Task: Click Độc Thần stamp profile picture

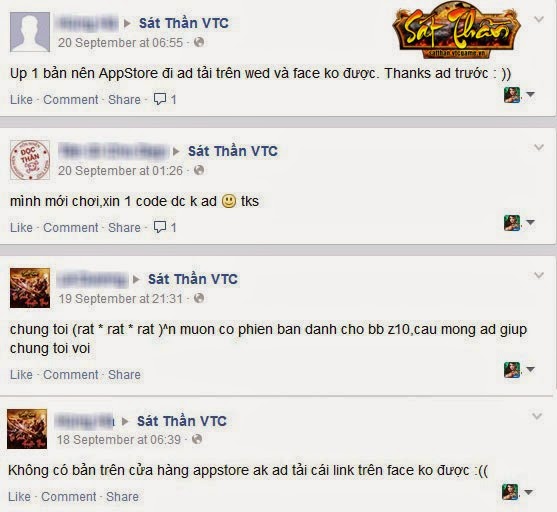Action: point(30,160)
